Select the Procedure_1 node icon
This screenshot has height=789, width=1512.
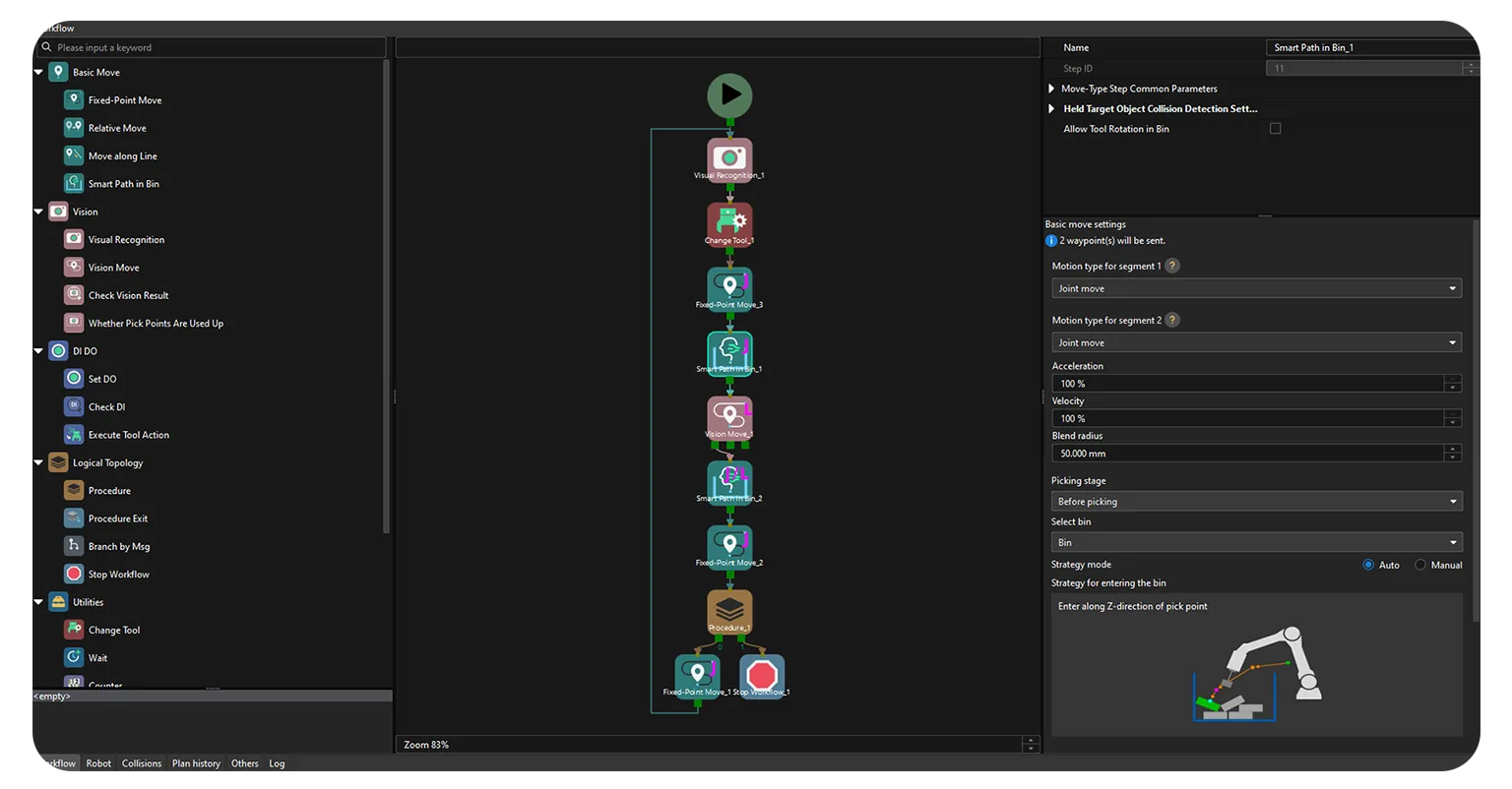tap(729, 611)
